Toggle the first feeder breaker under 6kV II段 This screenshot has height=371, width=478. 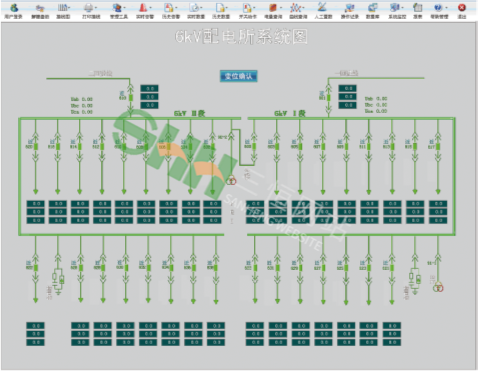point(36,146)
